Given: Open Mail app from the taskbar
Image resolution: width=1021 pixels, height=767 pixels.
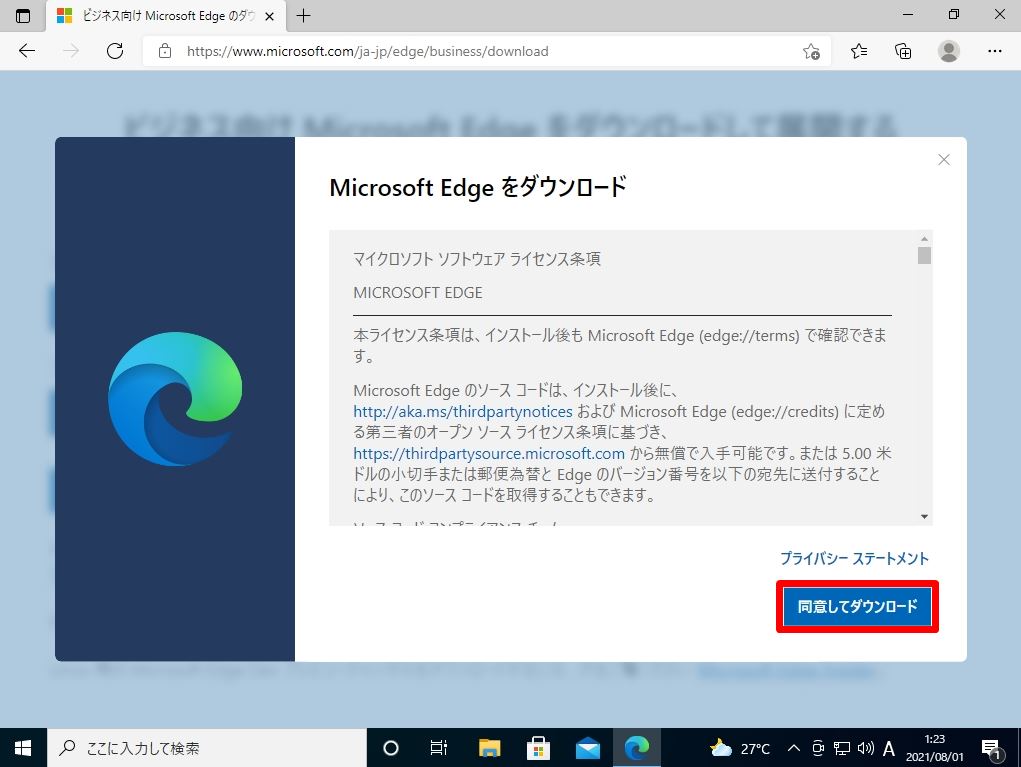Looking at the screenshot, I should (x=588, y=748).
